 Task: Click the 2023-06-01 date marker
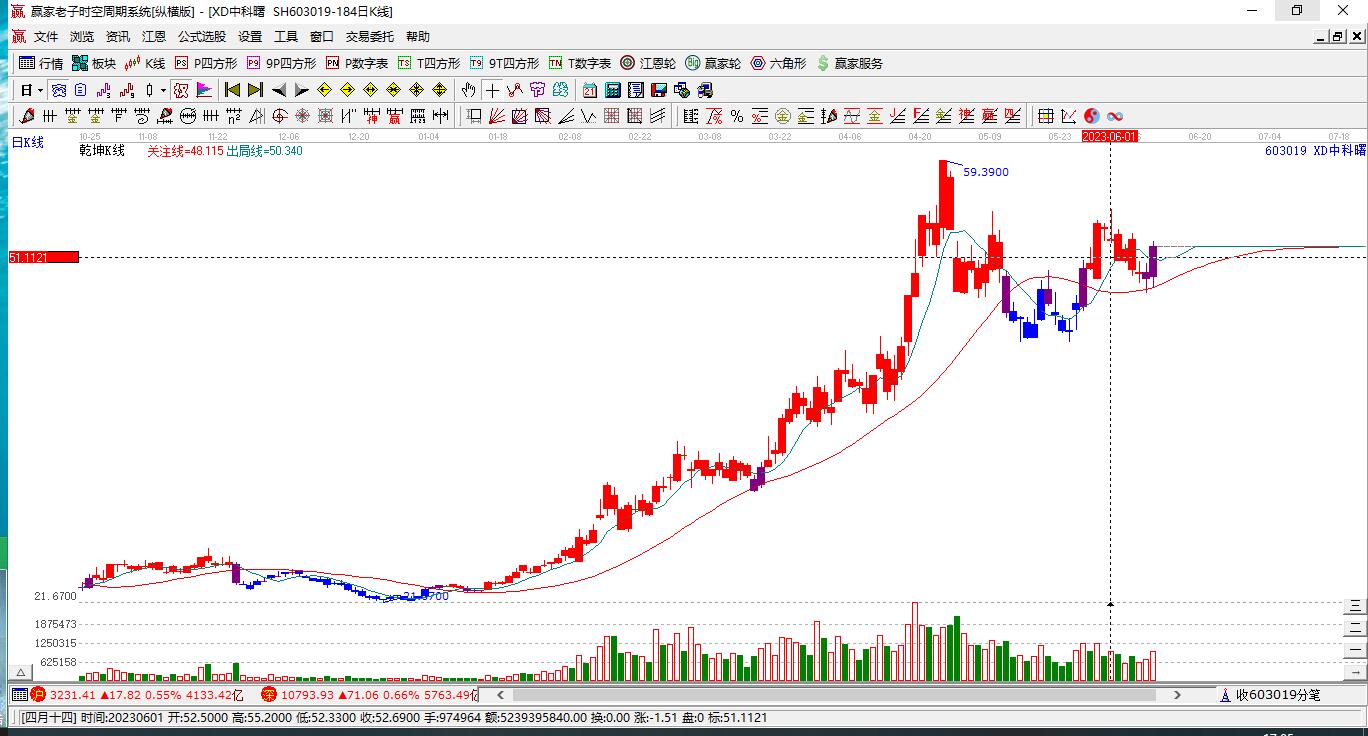click(1110, 136)
